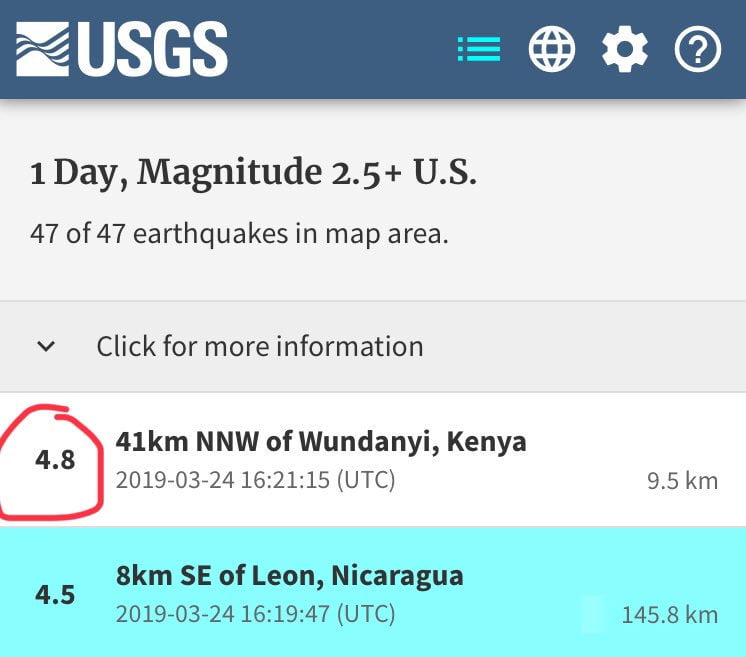Click the "1 Day, Magnitude 2.5+ U.S." heading
This screenshot has height=657, width=746.
tap(254, 173)
